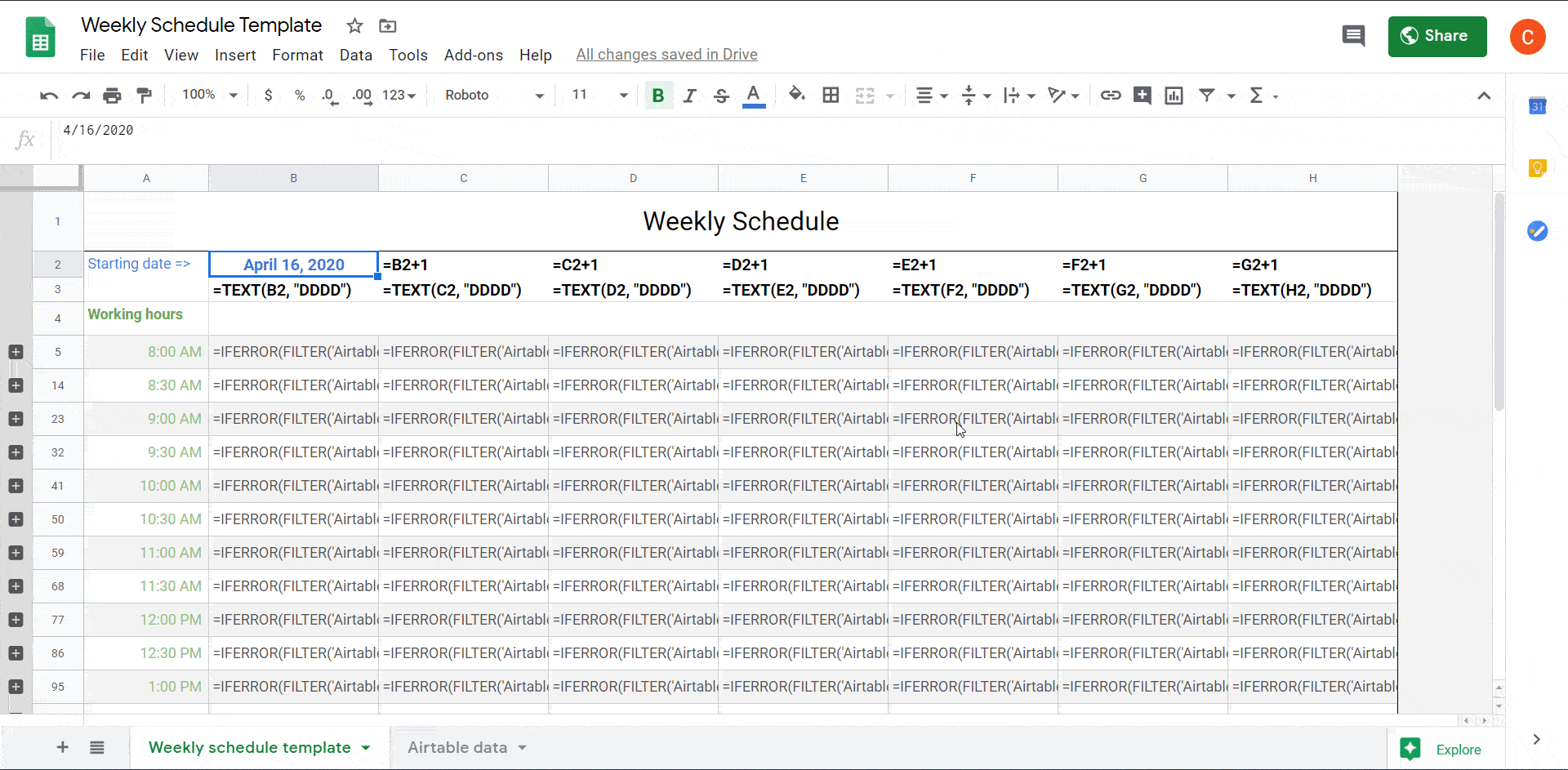Open the zoom level dropdown
1568x770 pixels.
tap(210, 95)
